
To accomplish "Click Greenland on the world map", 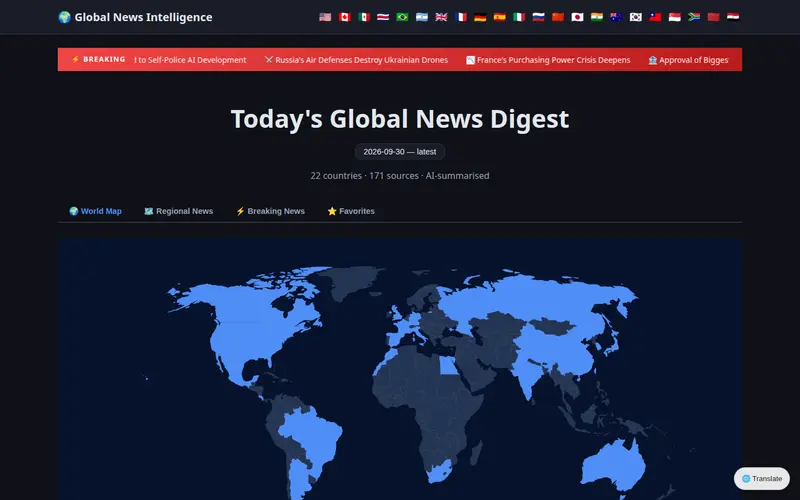I will pos(352,281).
